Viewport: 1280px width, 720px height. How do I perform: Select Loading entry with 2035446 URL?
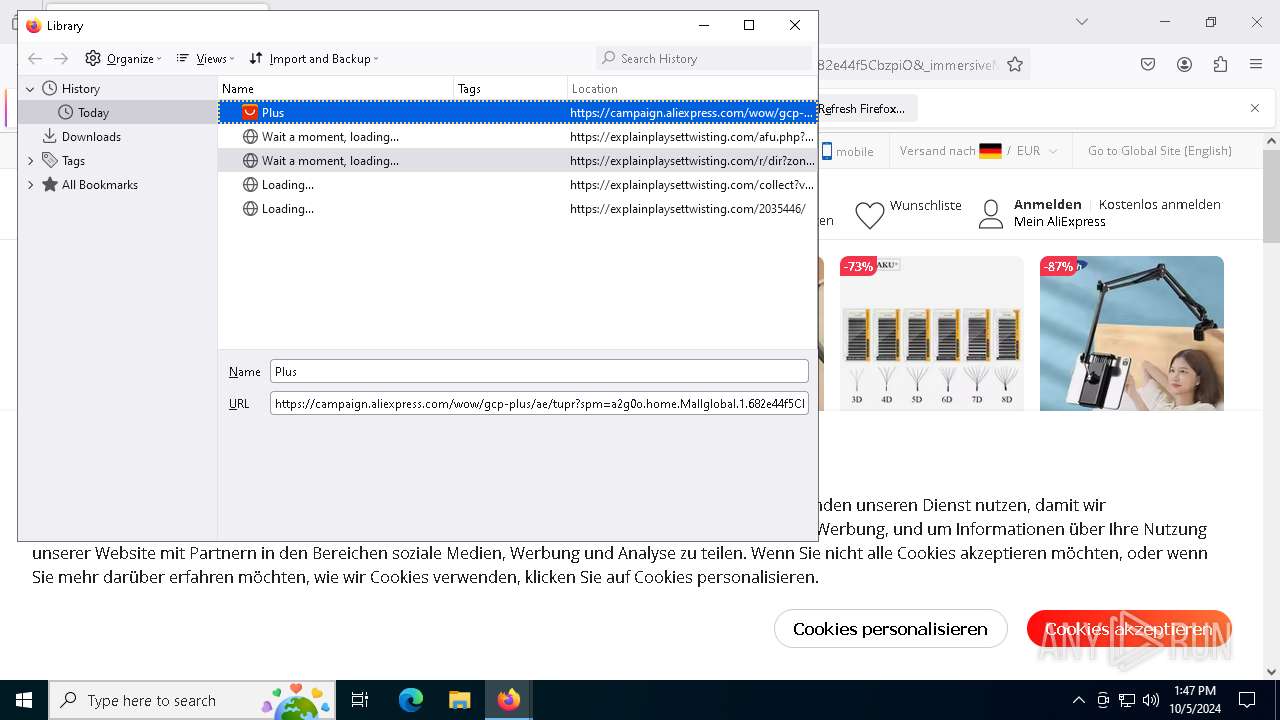coord(518,209)
